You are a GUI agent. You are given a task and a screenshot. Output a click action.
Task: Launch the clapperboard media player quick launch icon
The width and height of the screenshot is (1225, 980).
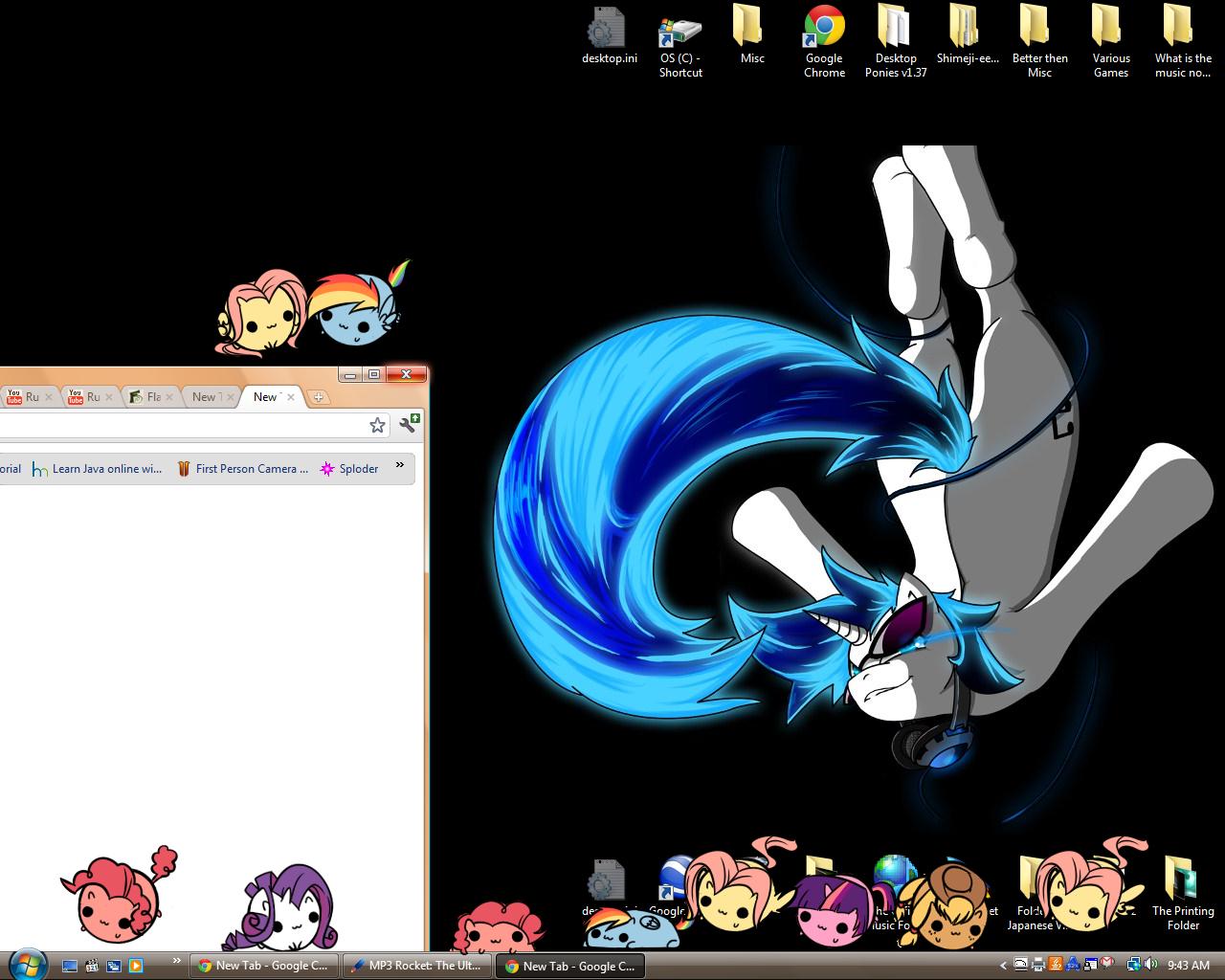pos(92,966)
